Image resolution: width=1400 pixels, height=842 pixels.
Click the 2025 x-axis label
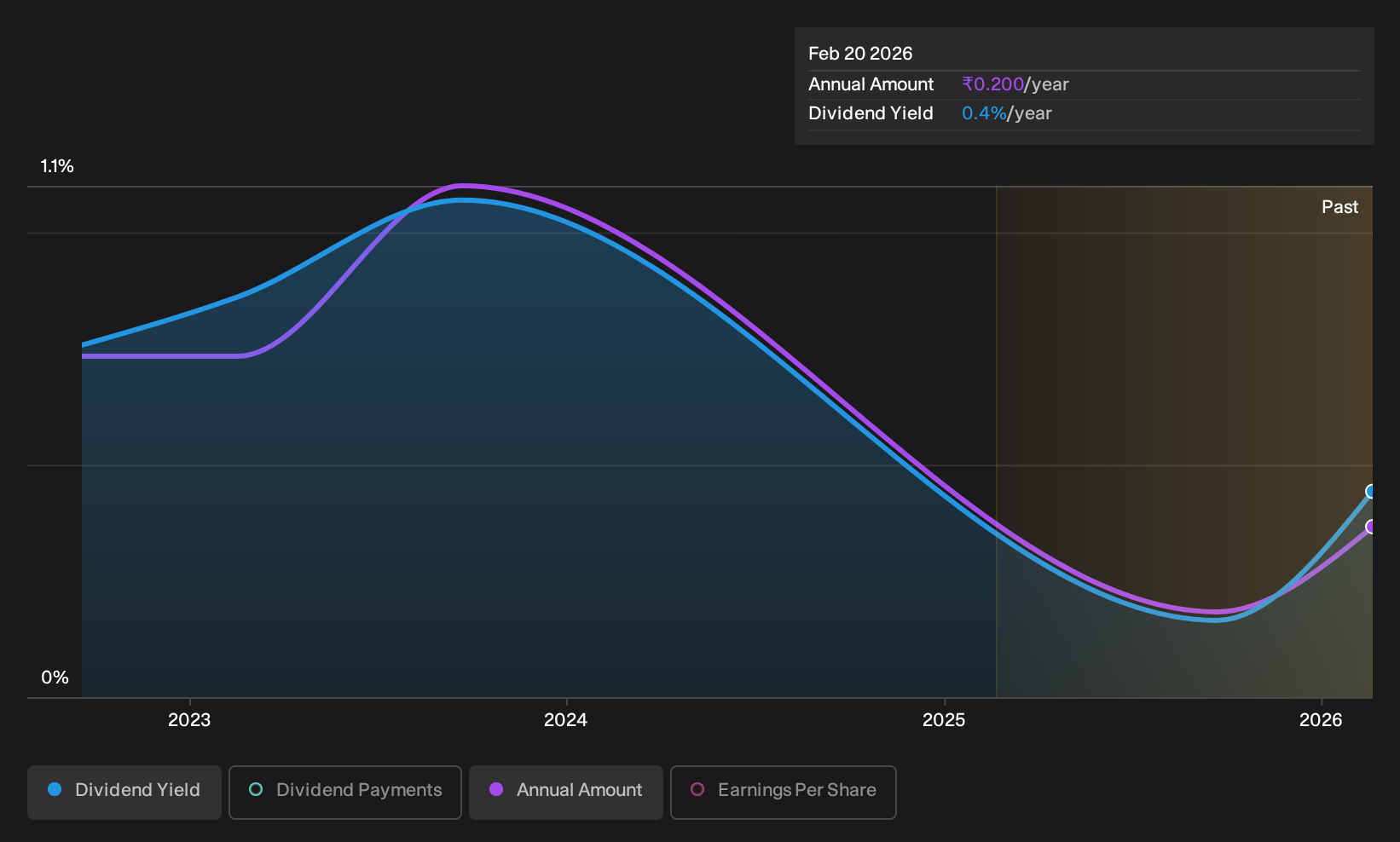click(944, 720)
